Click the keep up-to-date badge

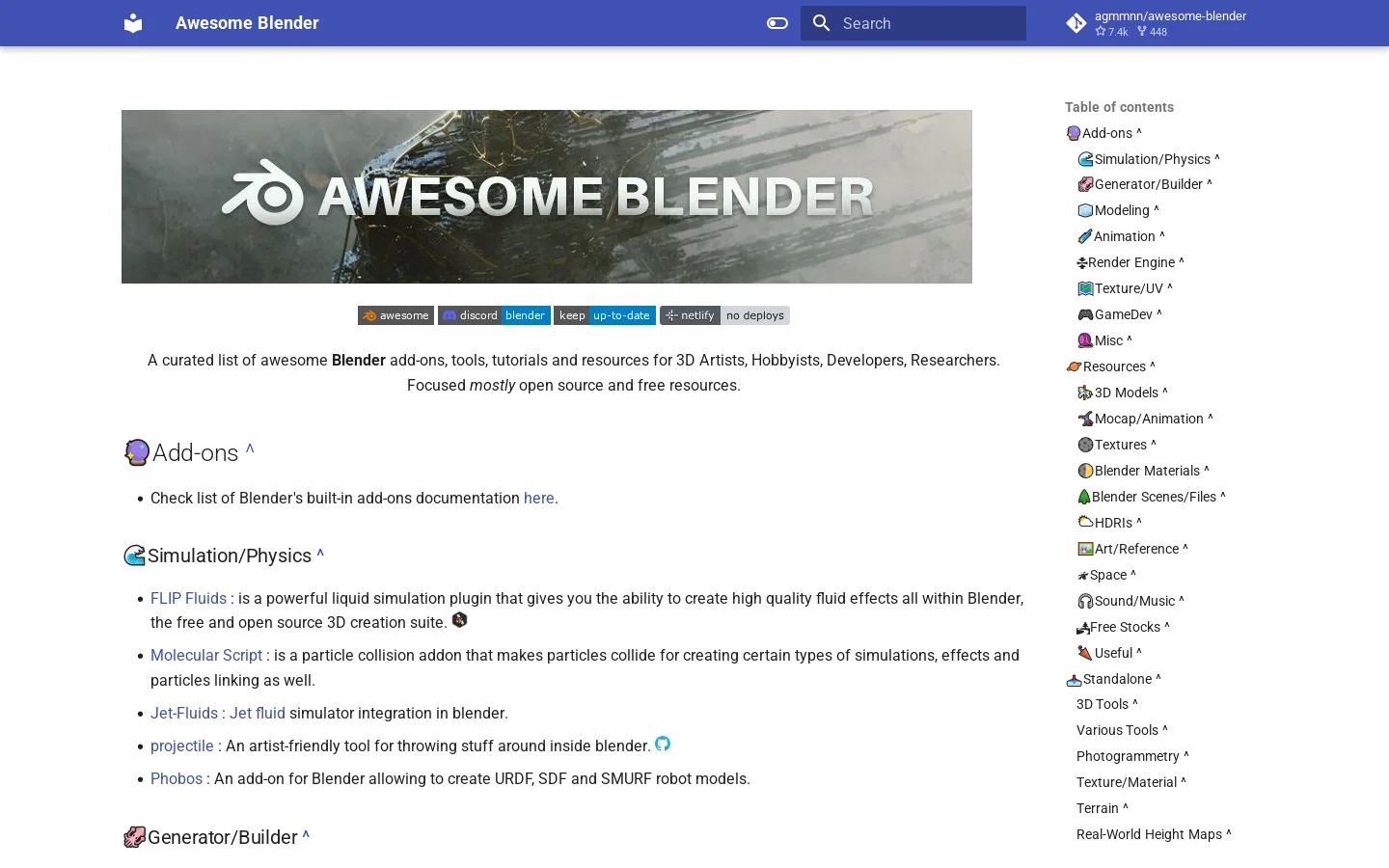pos(605,315)
